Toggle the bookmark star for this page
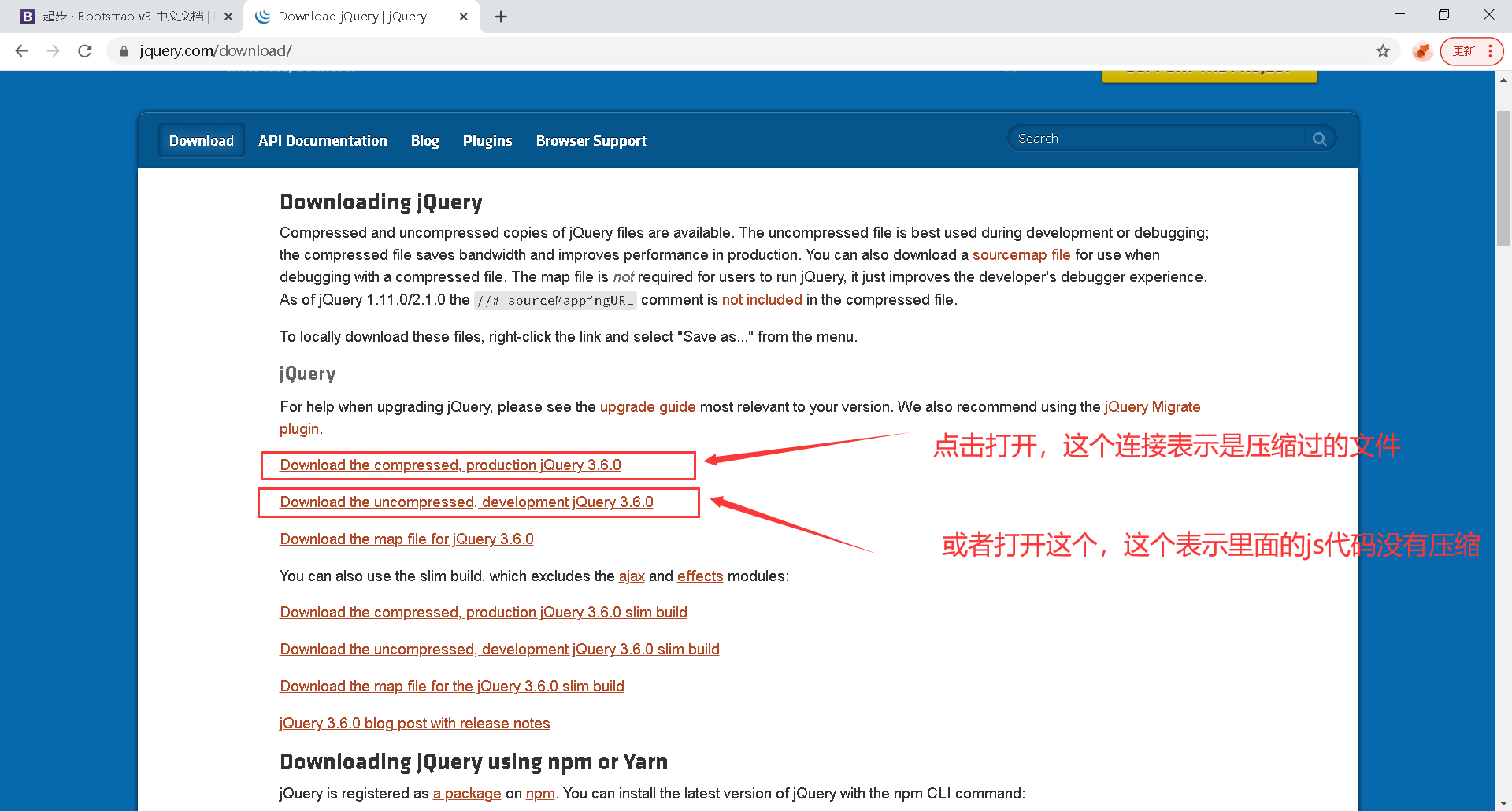 tap(1383, 50)
